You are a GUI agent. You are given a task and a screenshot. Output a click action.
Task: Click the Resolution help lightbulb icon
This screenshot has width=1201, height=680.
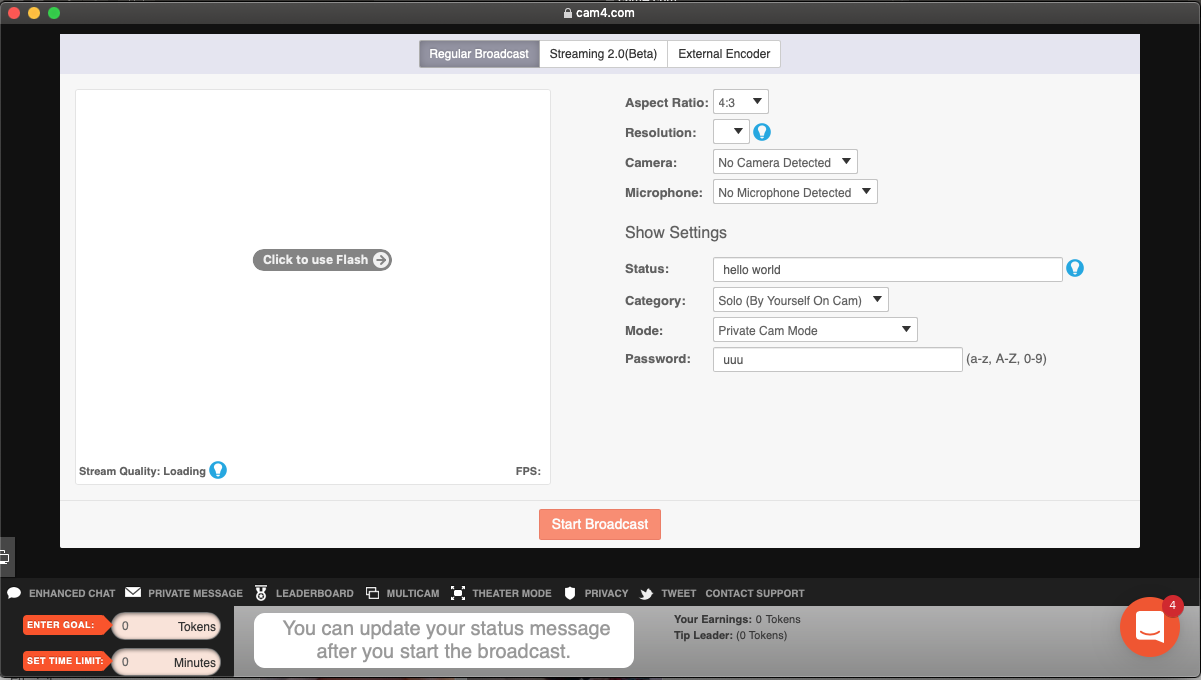tap(762, 132)
